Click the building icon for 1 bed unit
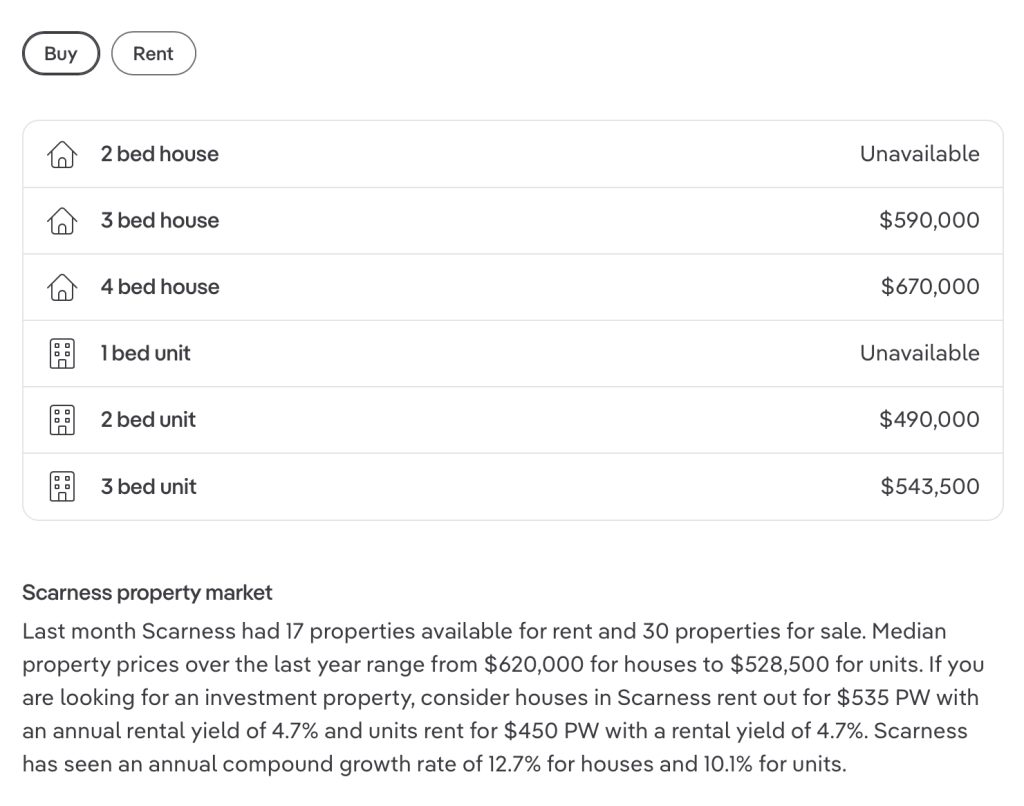This screenshot has width=1024, height=806. click(62, 353)
